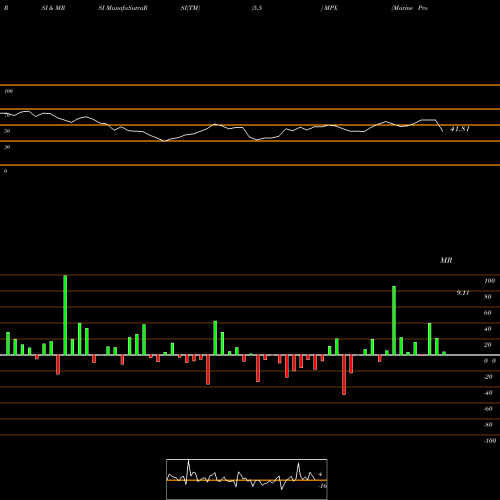This screenshot has width=500, height=500.
Task: Click the MR axis label -80
Action: coord(488,425)
